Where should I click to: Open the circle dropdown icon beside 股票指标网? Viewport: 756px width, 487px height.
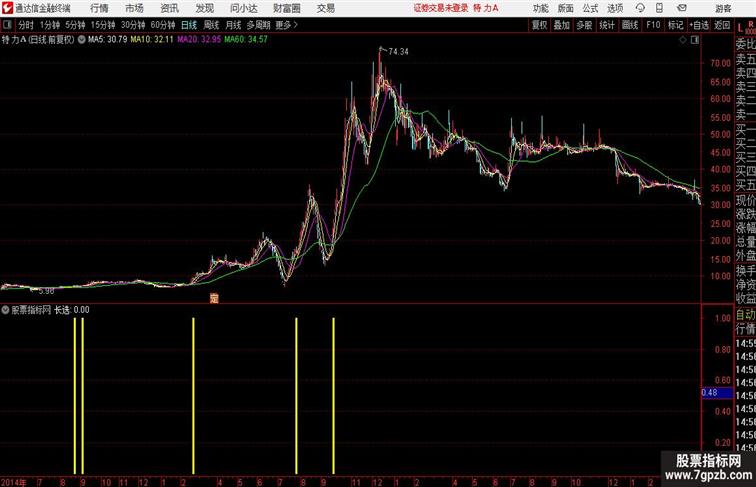[x=5, y=310]
